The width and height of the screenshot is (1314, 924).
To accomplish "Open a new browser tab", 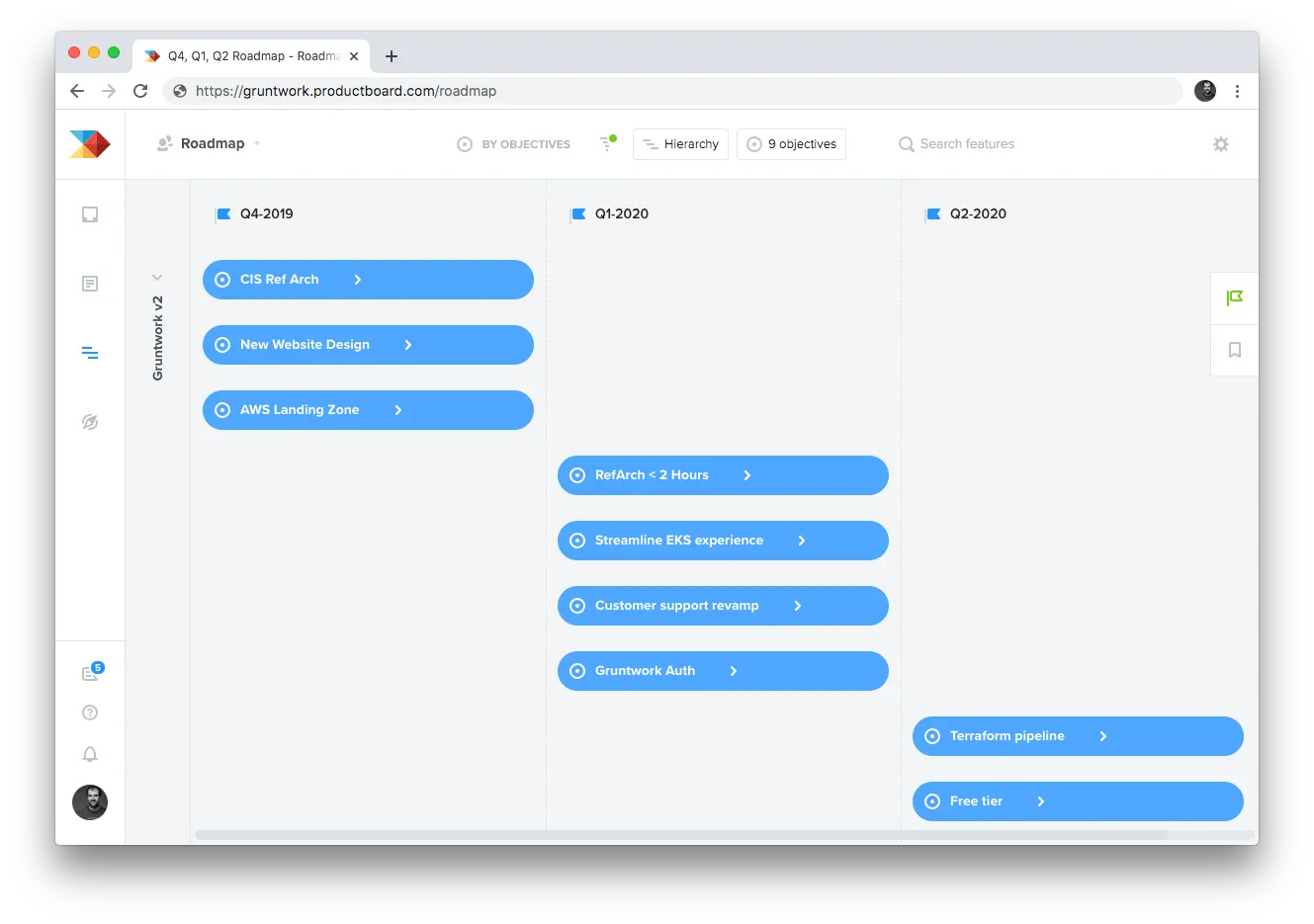I will (392, 56).
